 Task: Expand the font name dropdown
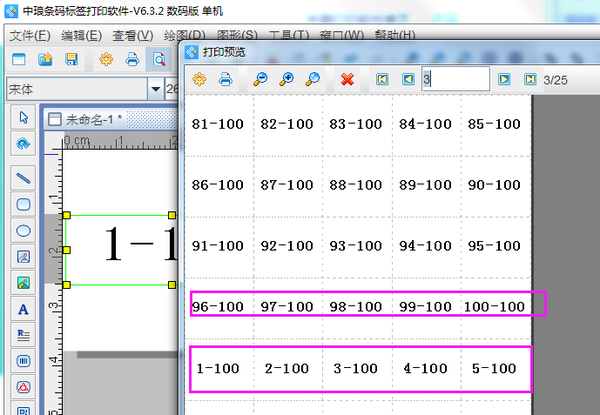[154, 89]
